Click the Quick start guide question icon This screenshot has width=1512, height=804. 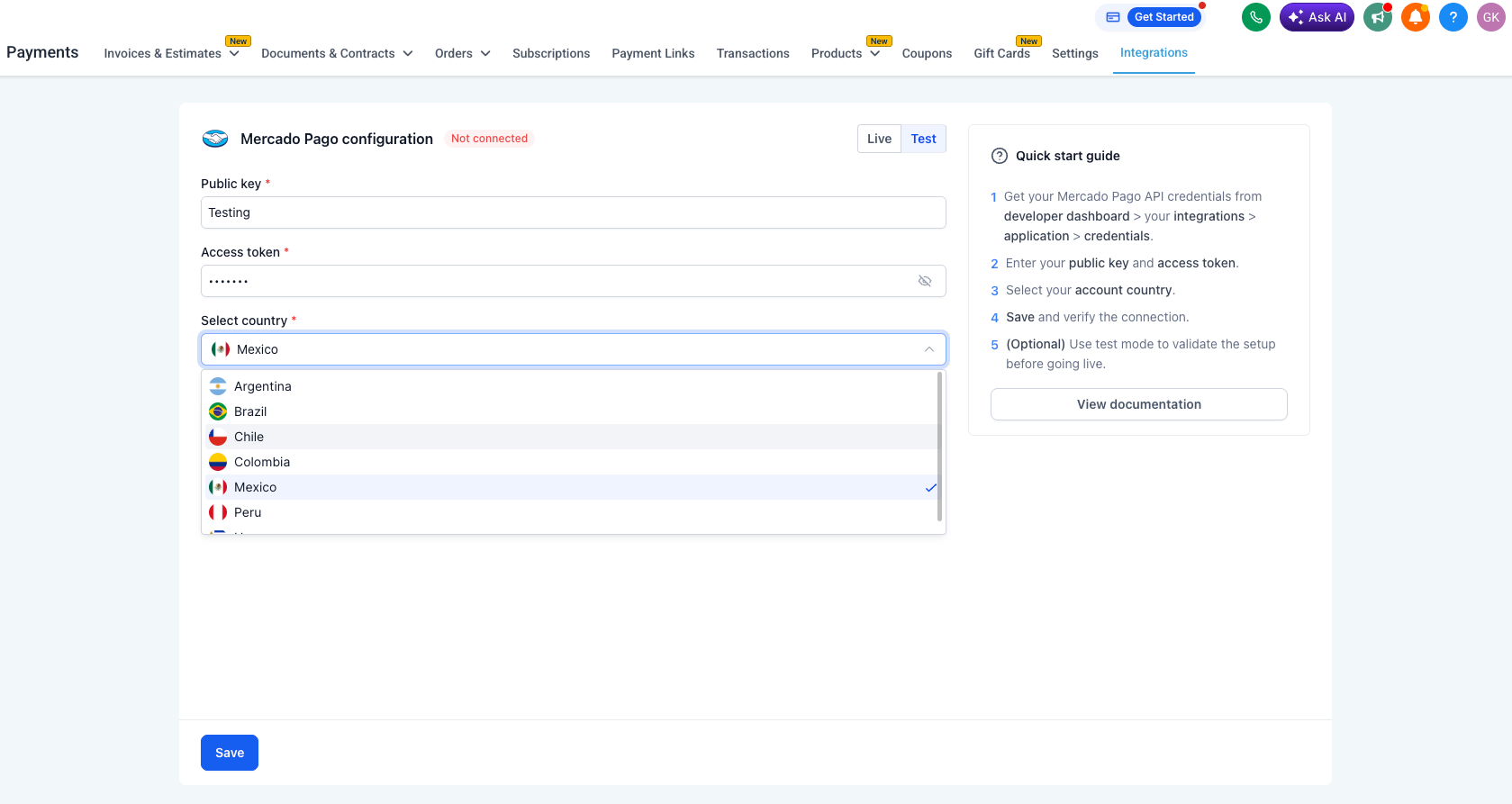coord(1000,156)
